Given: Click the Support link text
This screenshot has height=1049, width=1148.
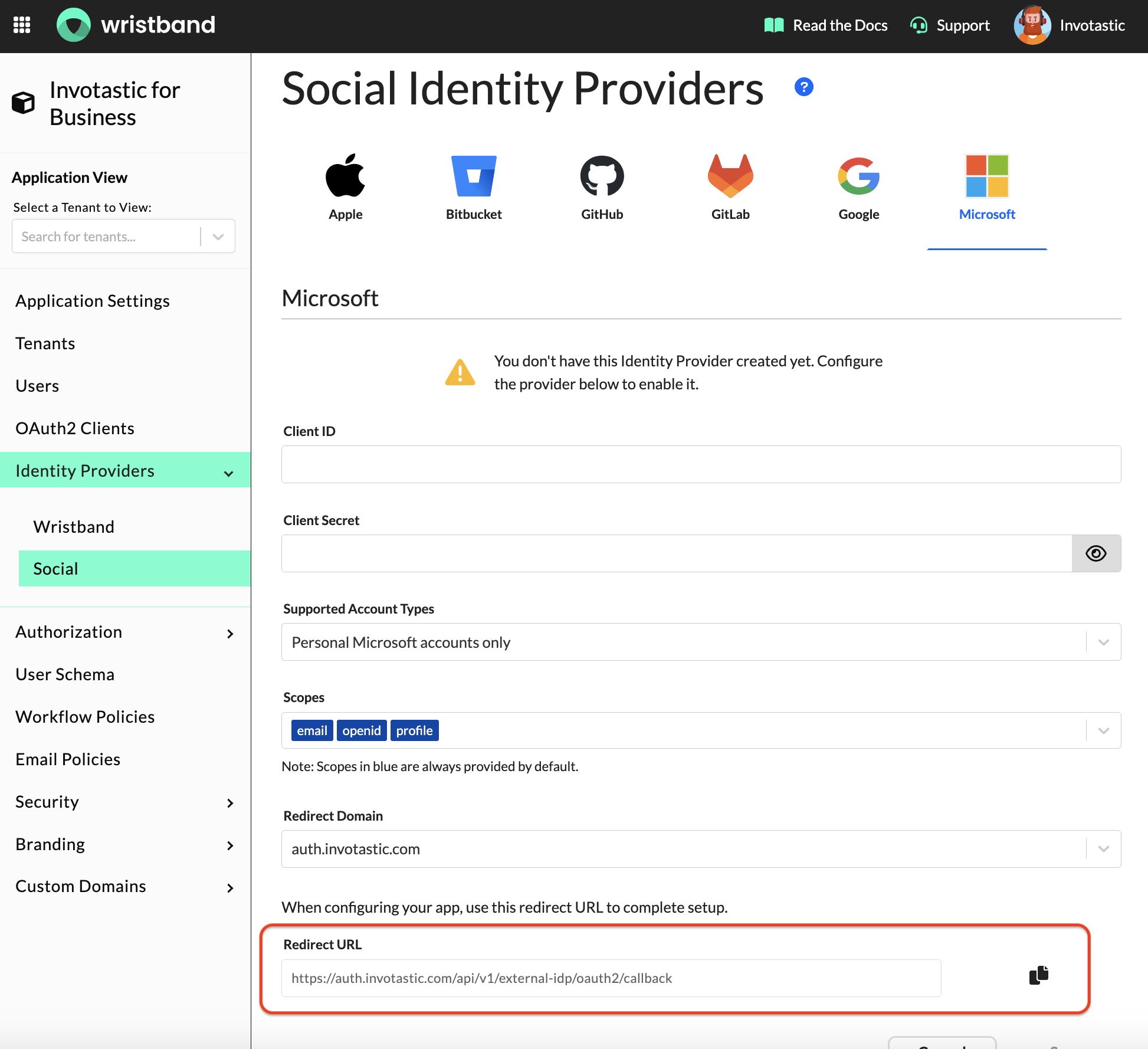Looking at the screenshot, I should [x=963, y=25].
